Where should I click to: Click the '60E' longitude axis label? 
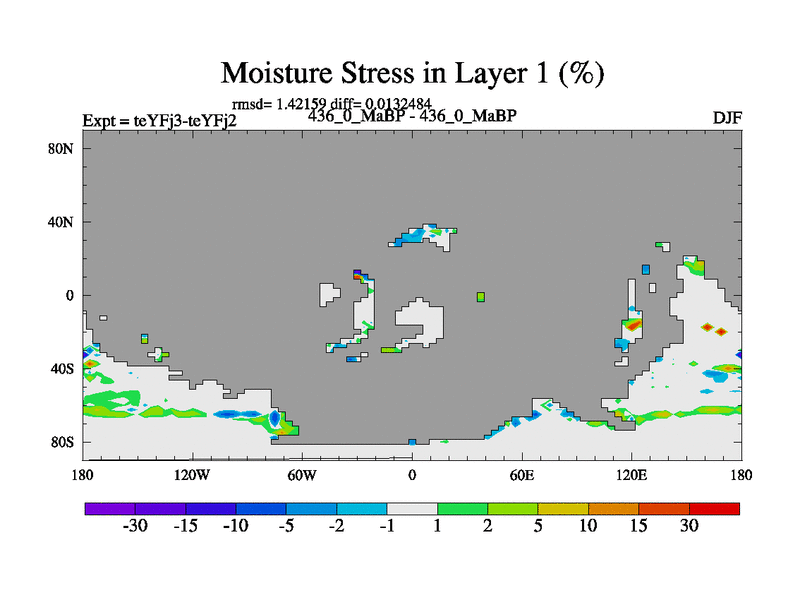click(x=522, y=474)
